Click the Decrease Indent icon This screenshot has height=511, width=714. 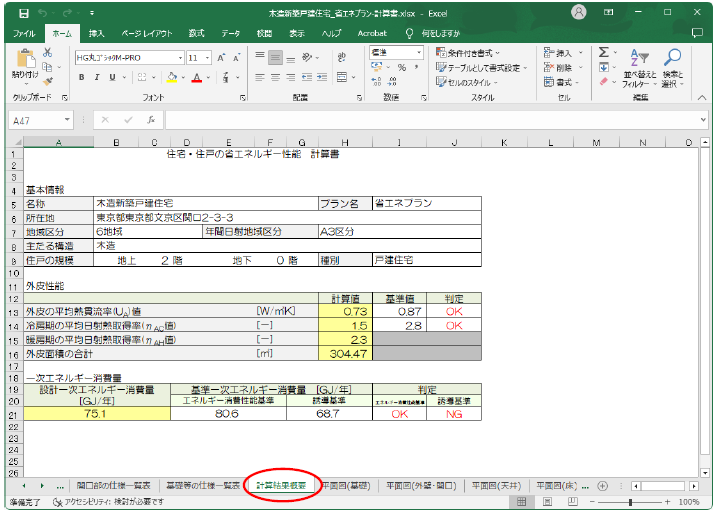pos(307,77)
